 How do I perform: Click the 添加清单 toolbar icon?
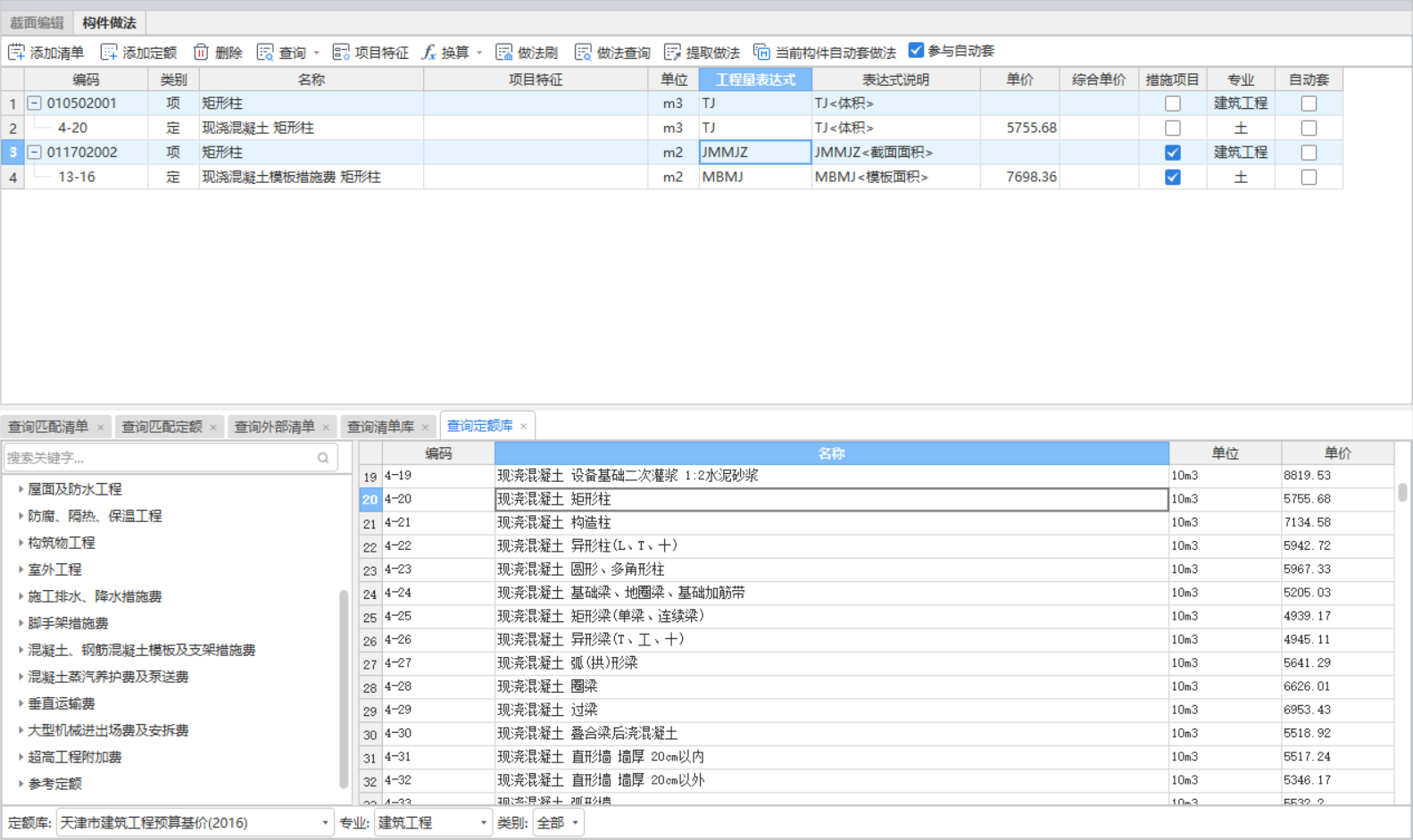coord(16,53)
